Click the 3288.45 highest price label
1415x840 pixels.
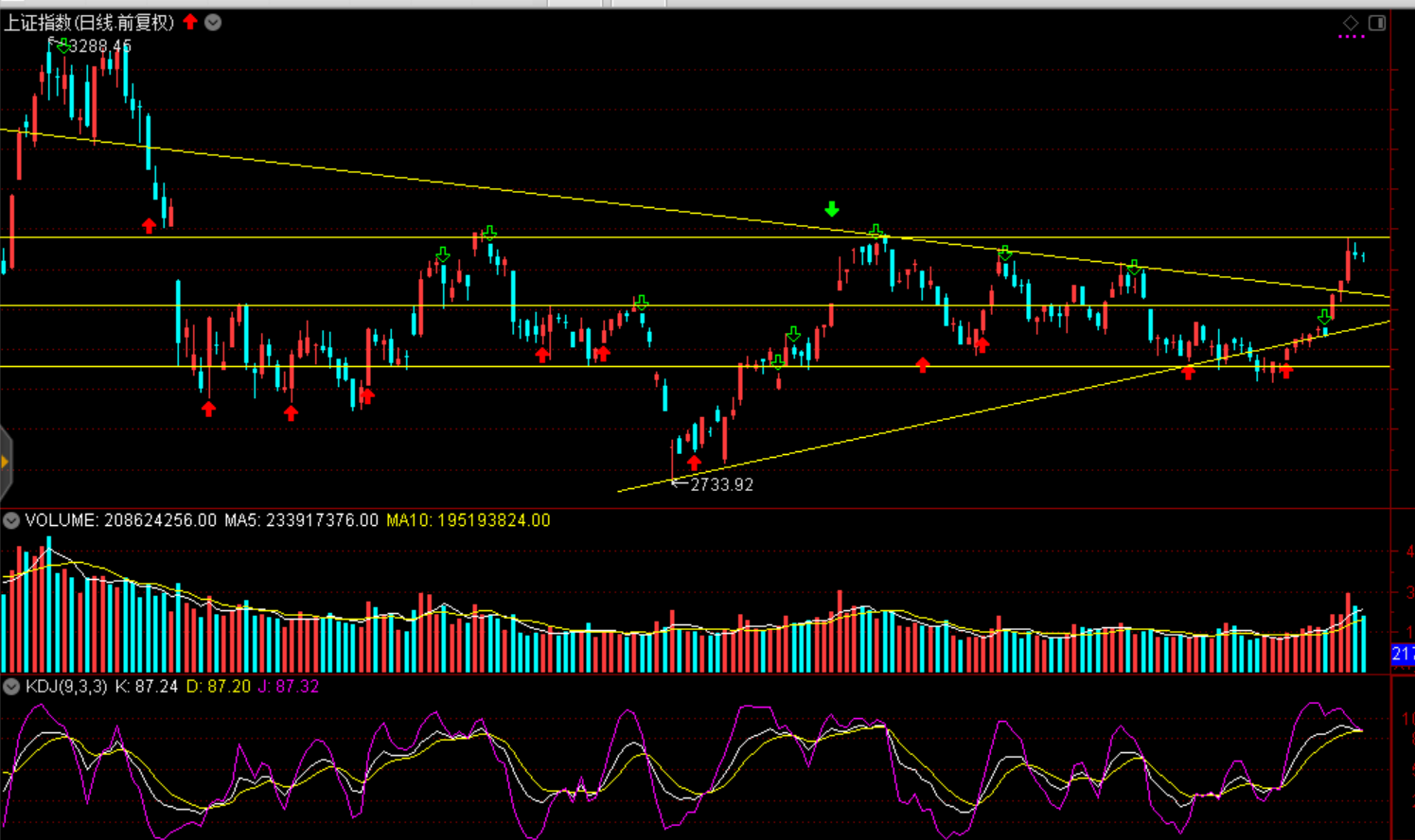(99, 45)
